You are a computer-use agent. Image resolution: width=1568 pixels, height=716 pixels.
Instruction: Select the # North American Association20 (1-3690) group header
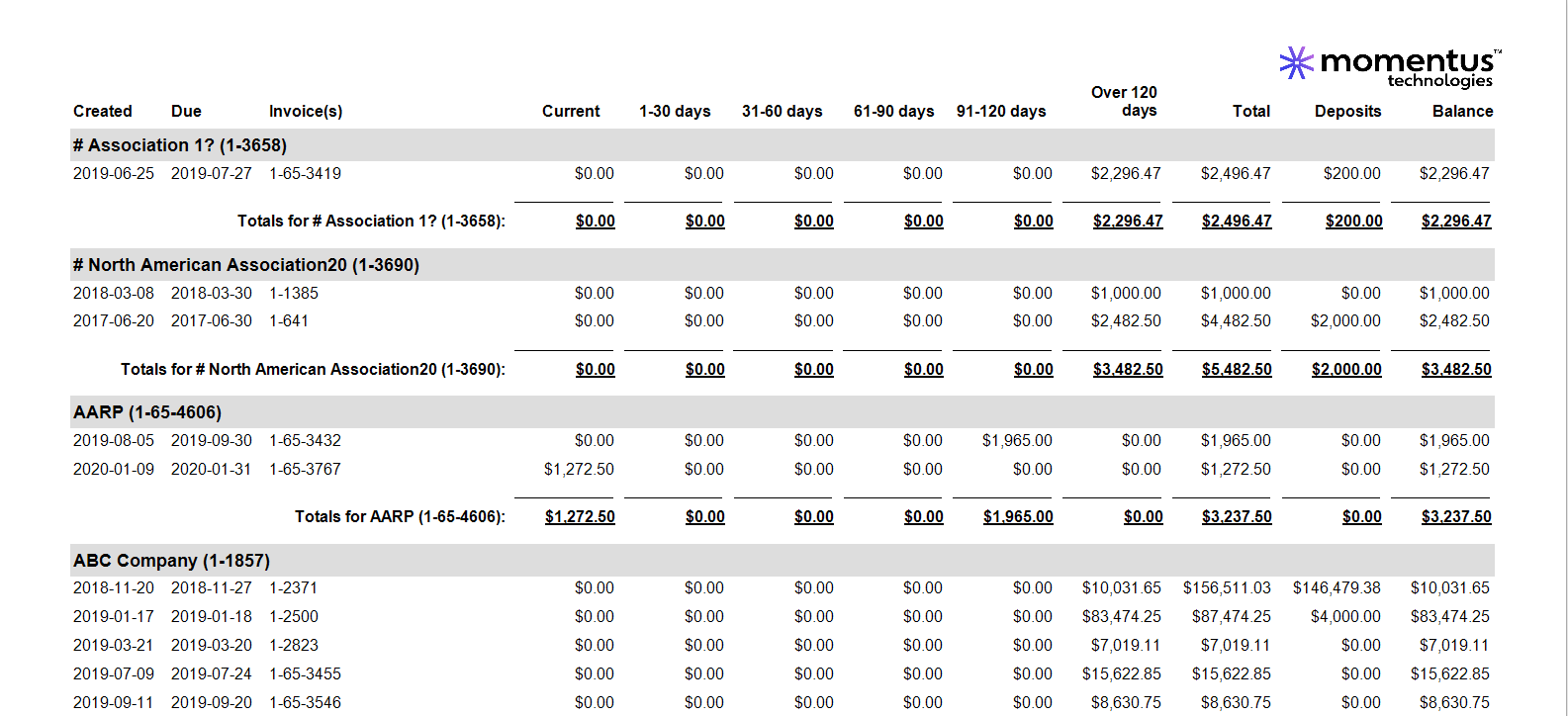(x=783, y=265)
